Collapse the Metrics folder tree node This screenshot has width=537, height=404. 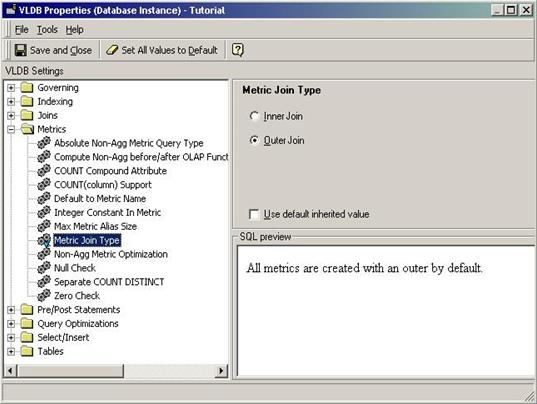coord(11,129)
